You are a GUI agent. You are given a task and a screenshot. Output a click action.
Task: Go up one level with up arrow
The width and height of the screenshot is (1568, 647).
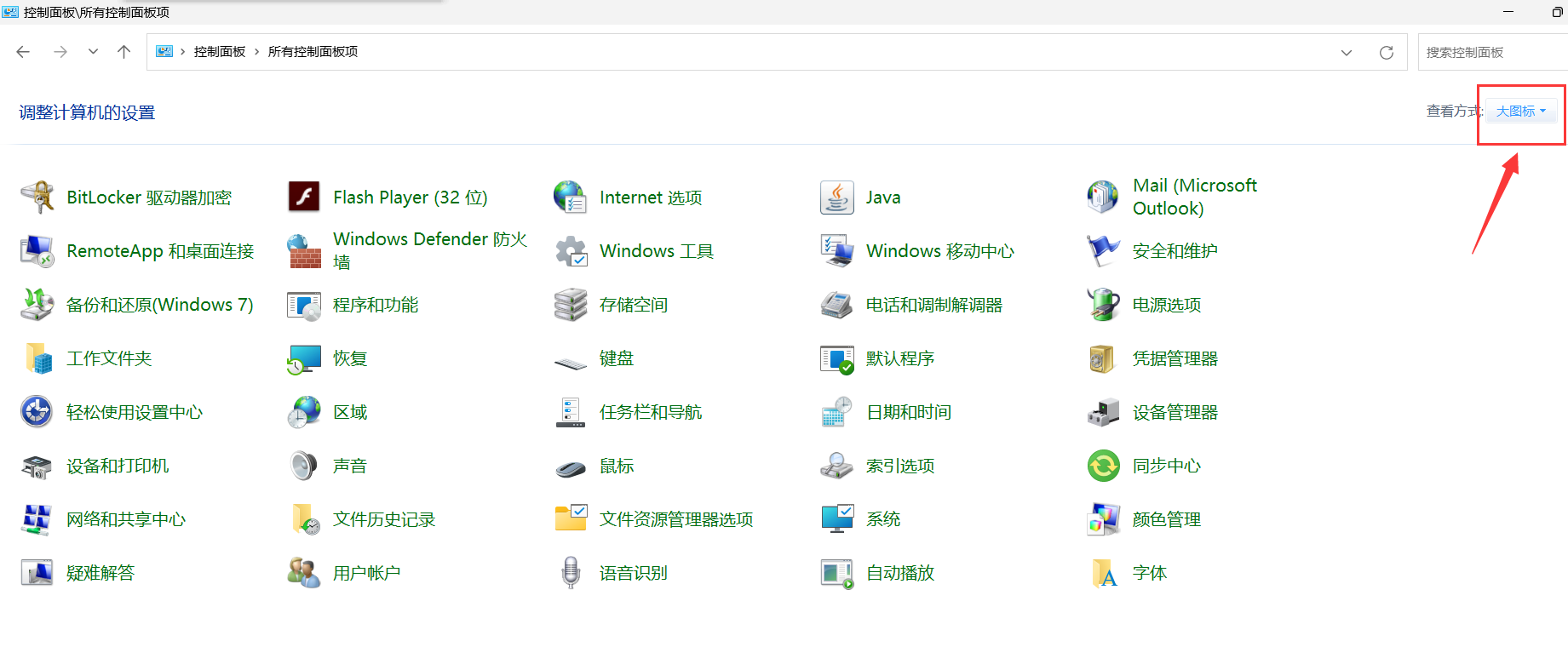pos(123,52)
